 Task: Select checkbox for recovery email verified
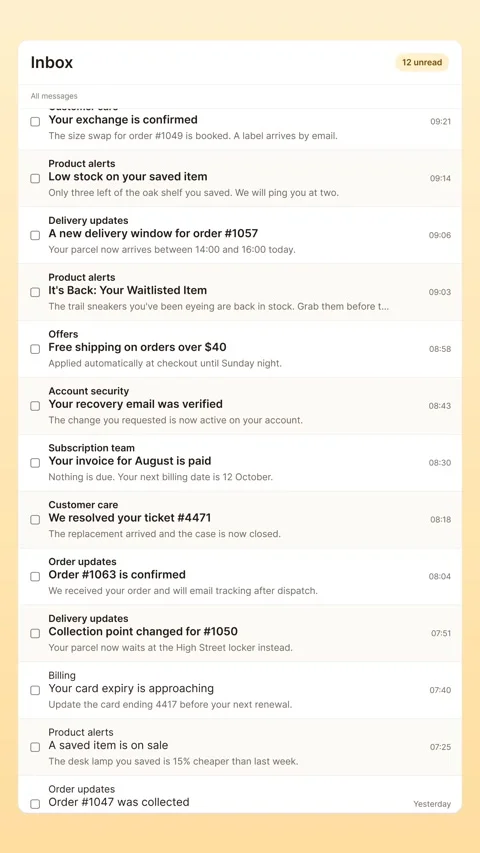35,406
